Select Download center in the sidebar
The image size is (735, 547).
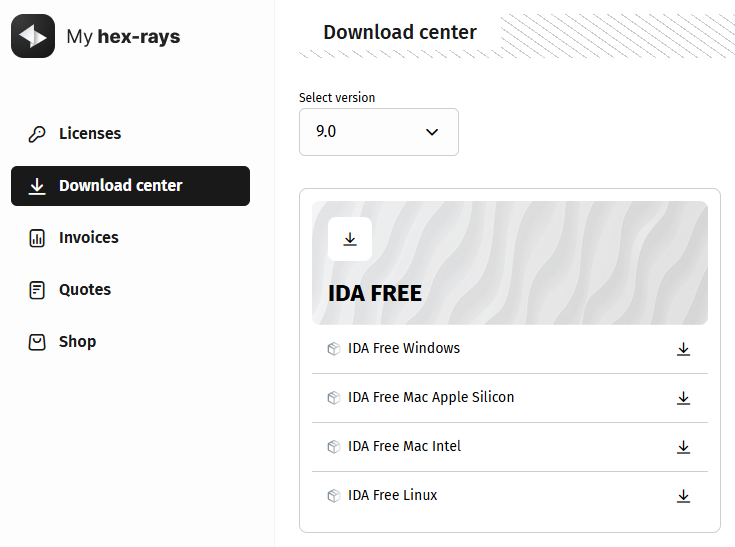(130, 186)
